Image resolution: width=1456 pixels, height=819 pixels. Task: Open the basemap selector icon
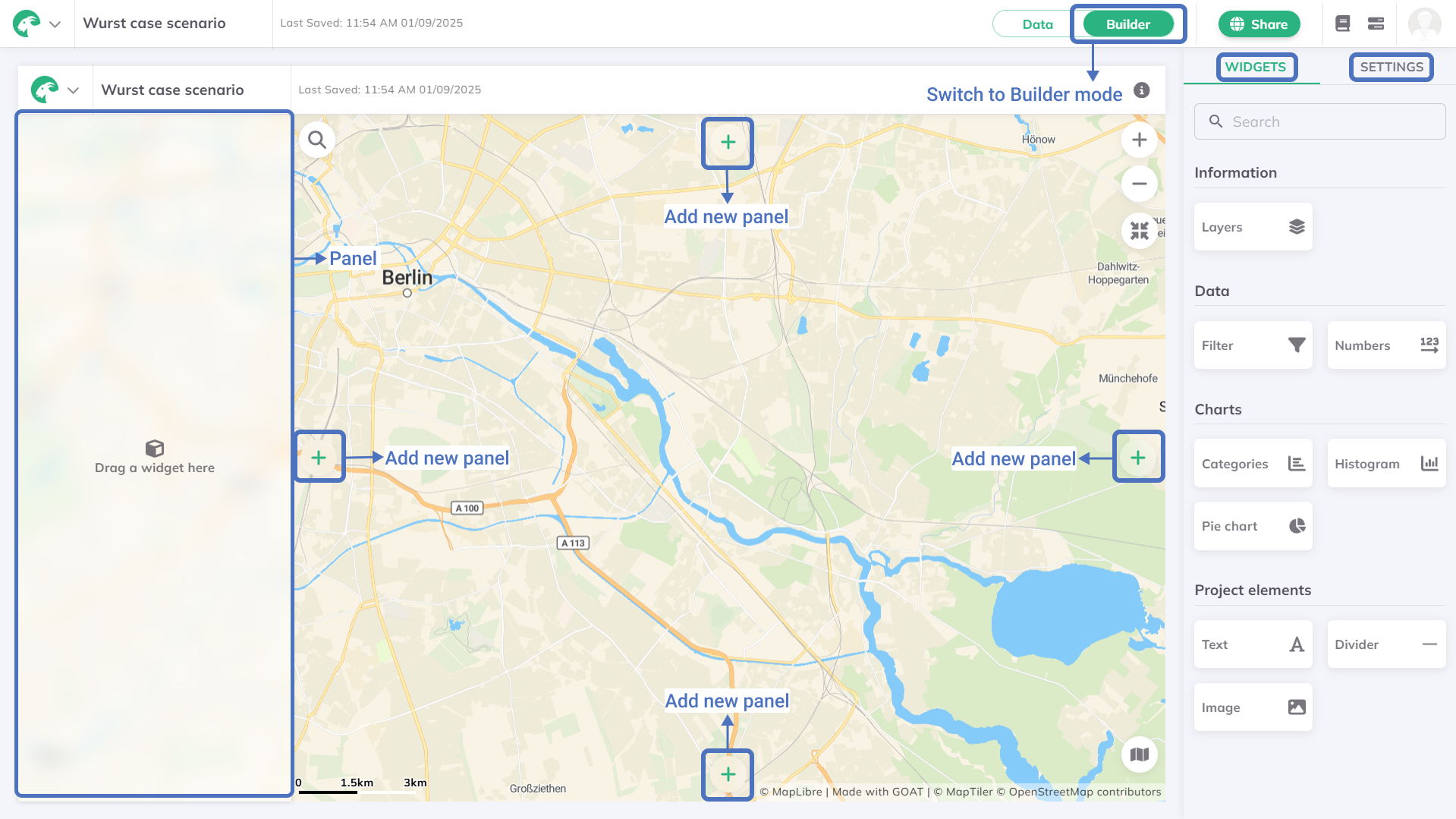[1139, 754]
